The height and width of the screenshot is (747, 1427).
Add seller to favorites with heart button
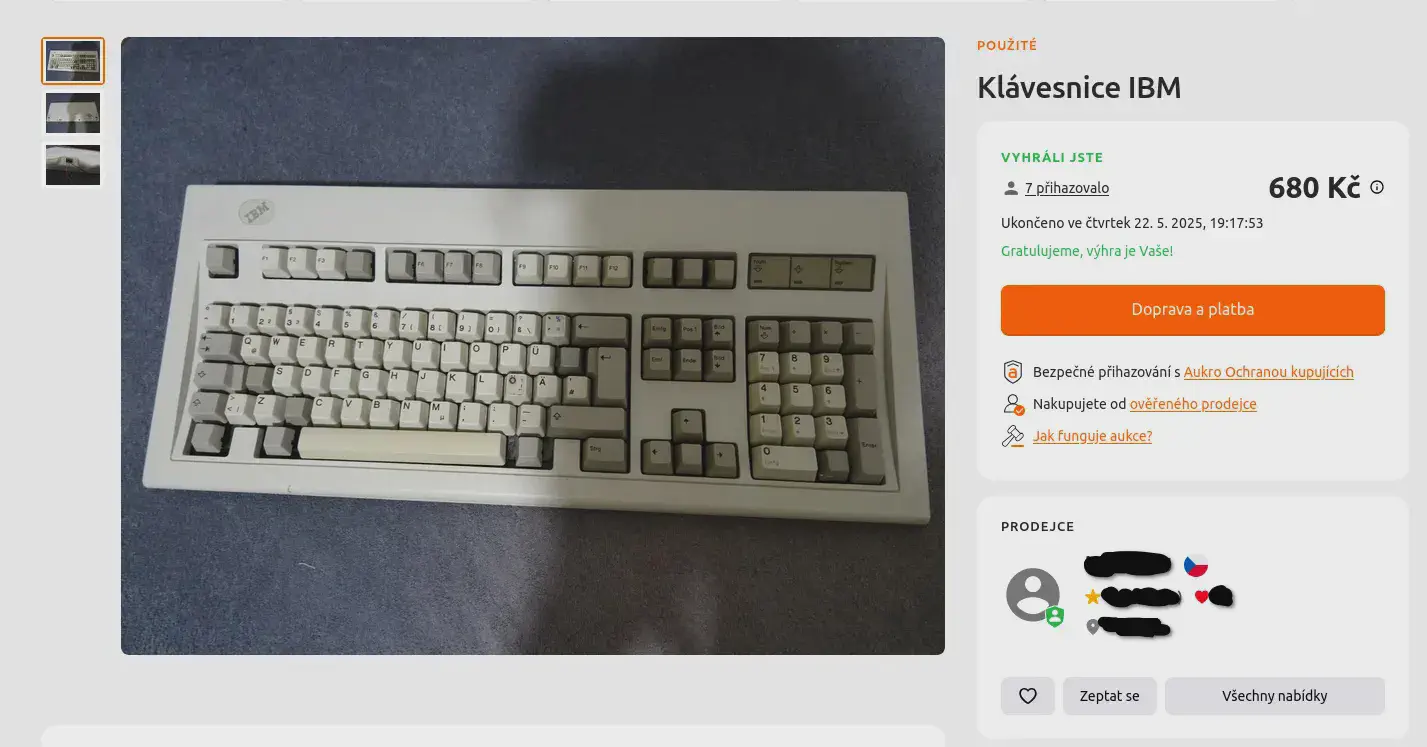1027,696
